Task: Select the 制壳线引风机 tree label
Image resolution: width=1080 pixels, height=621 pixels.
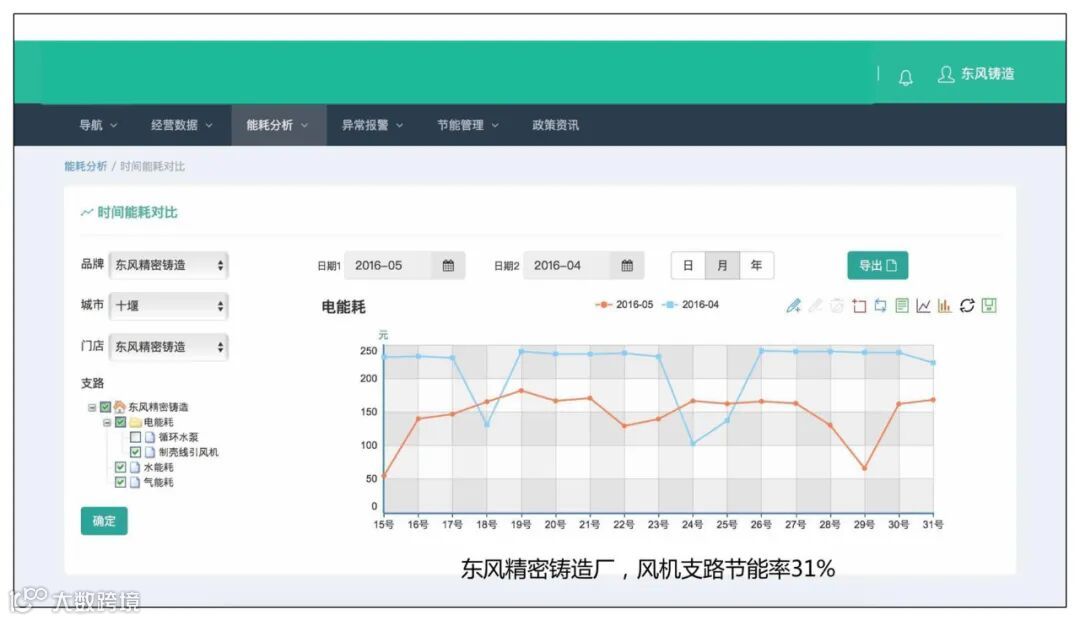Action: pyautogui.click(x=188, y=452)
